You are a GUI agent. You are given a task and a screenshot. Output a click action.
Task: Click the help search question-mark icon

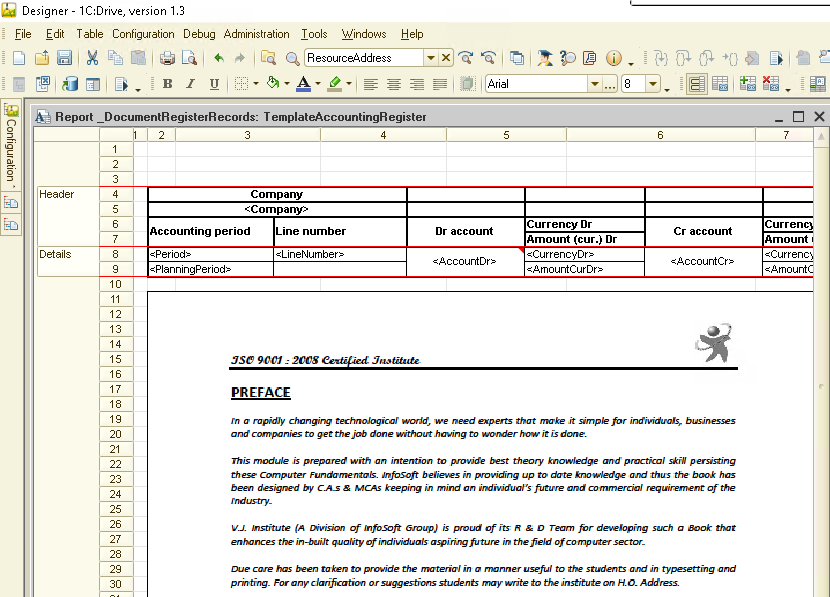click(x=567, y=58)
